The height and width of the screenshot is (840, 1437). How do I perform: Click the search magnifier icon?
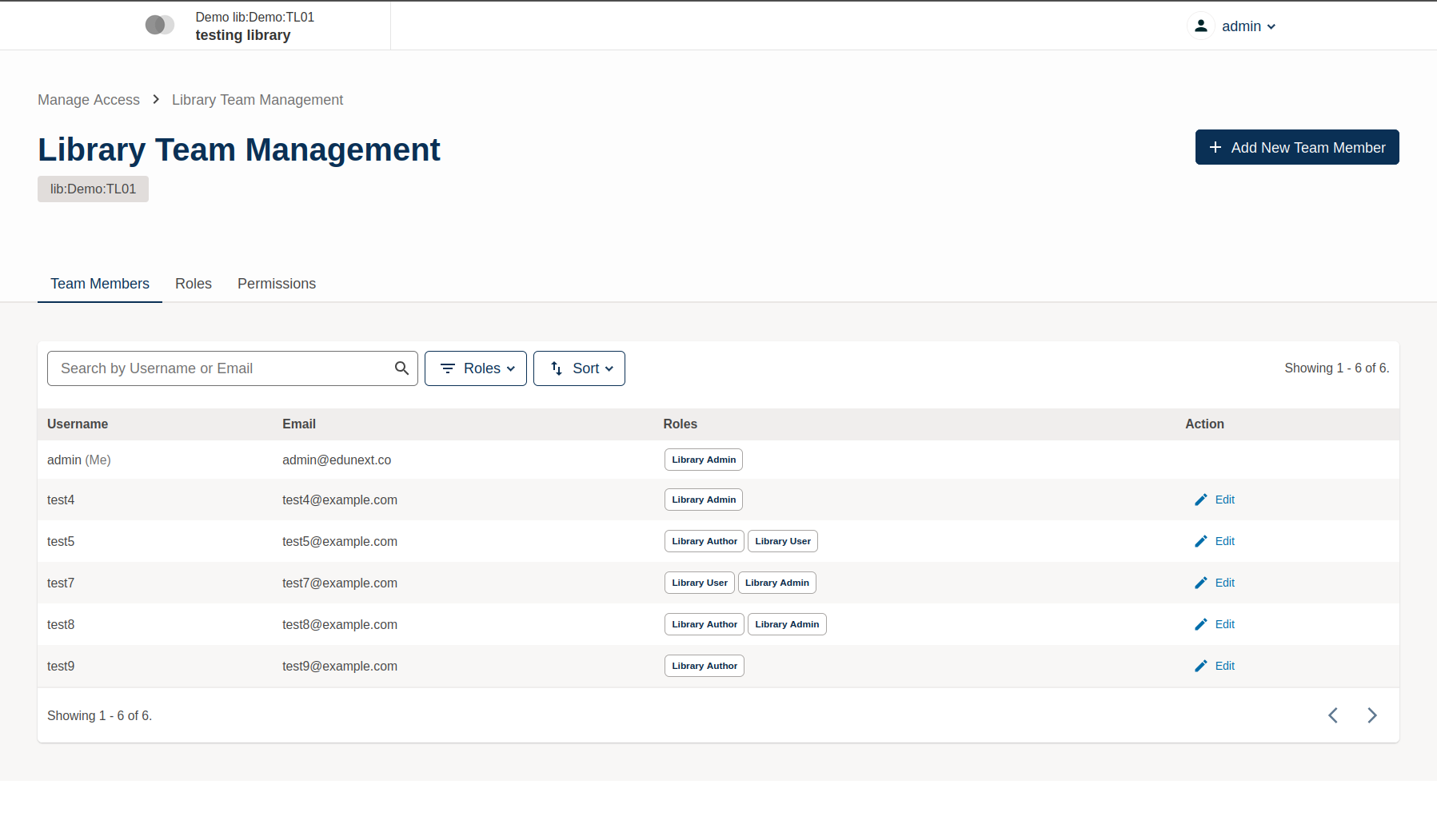click(401, 368)
